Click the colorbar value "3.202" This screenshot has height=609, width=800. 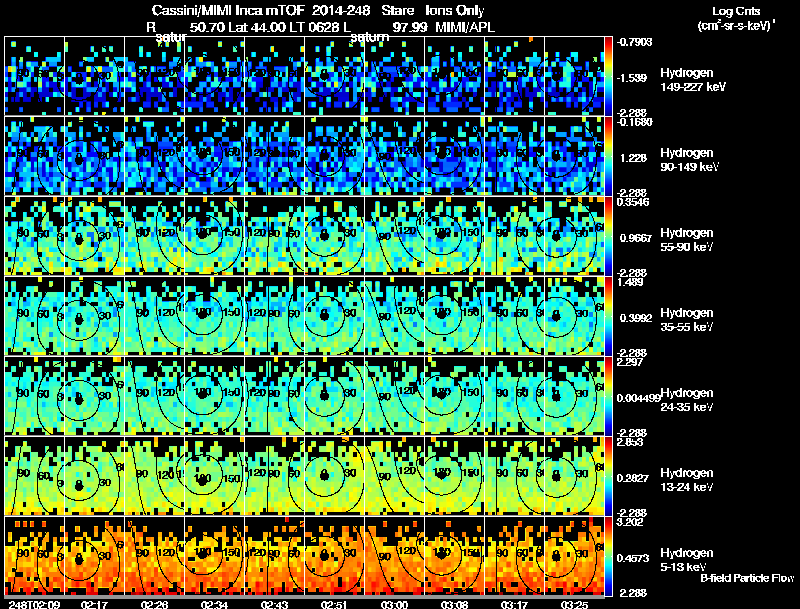click(630, 522)
